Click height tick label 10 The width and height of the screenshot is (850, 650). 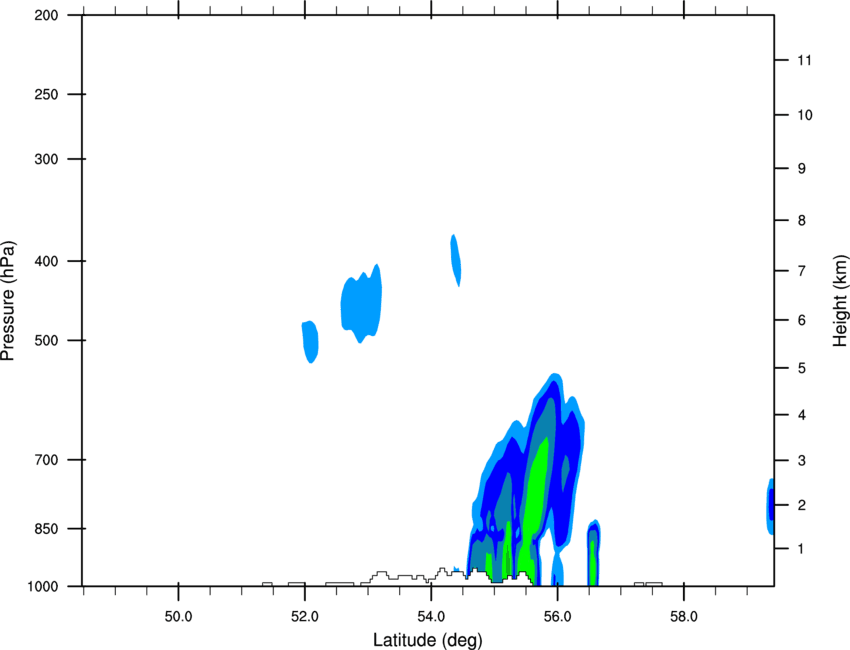pos(805,115)
